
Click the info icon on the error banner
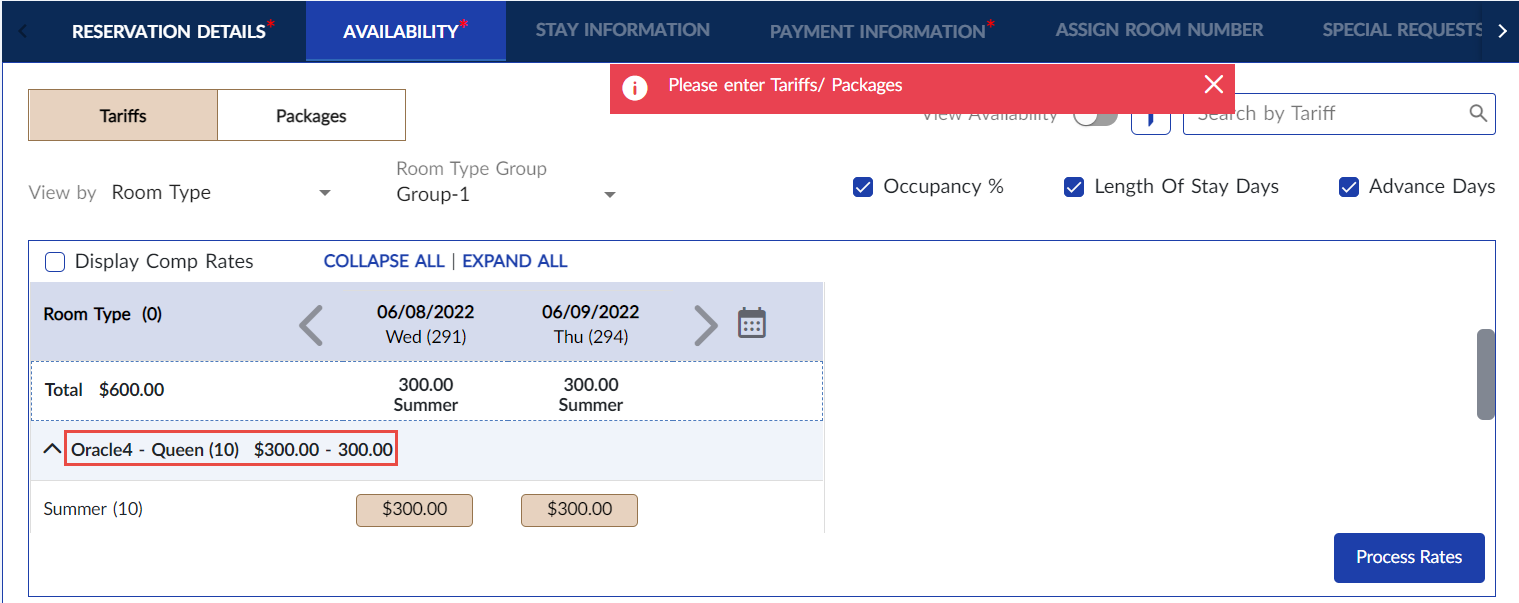pos(635,88)
